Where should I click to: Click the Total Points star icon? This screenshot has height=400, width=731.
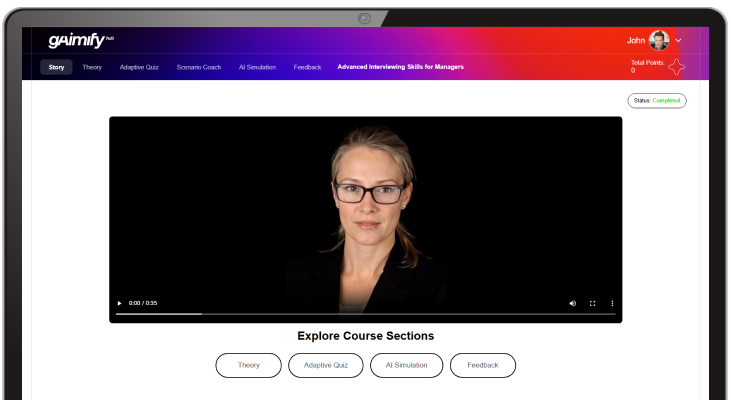[676, 67]
